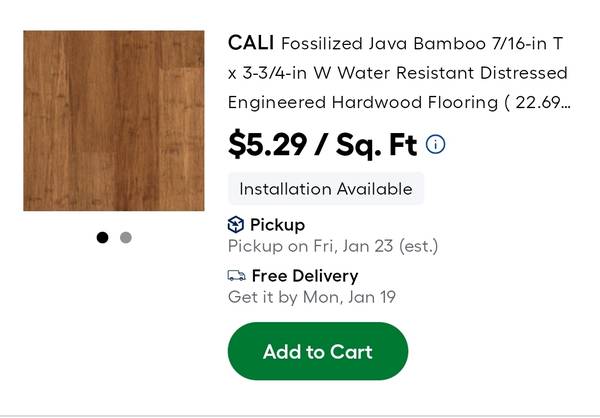Select the Pickup fulfillment label

click(277, 224)
